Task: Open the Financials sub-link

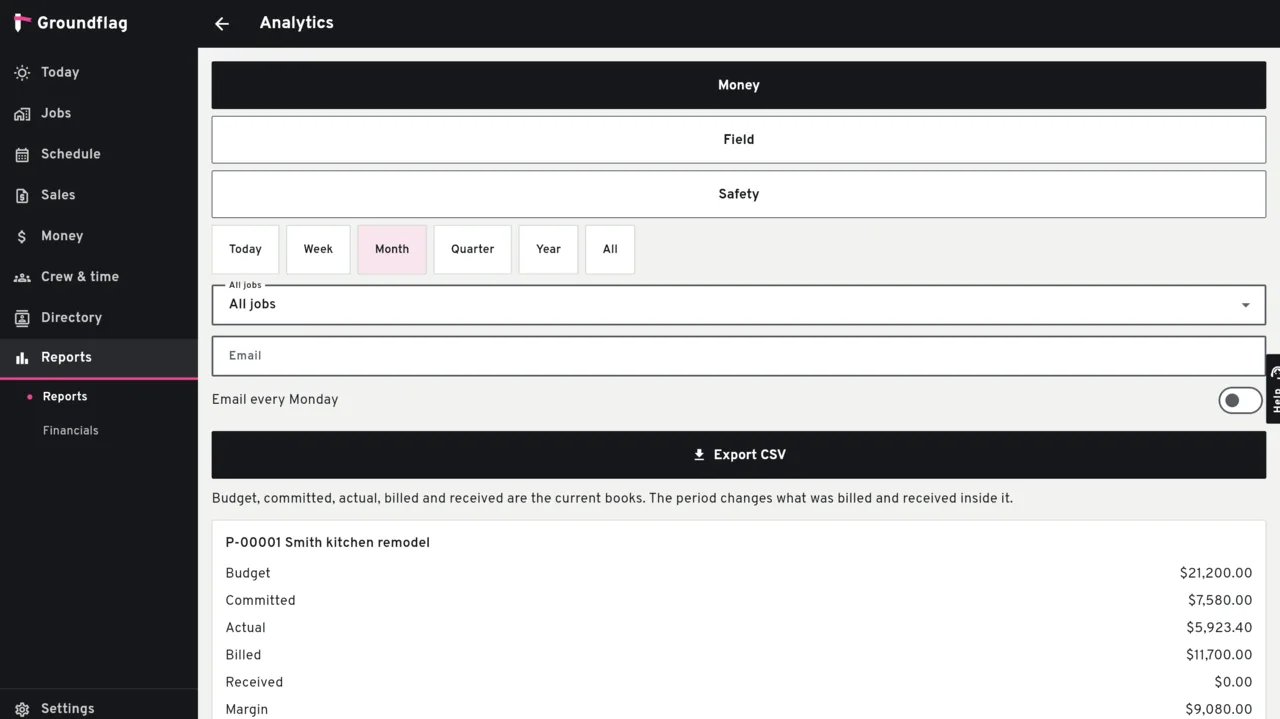Action: point(71,431)
